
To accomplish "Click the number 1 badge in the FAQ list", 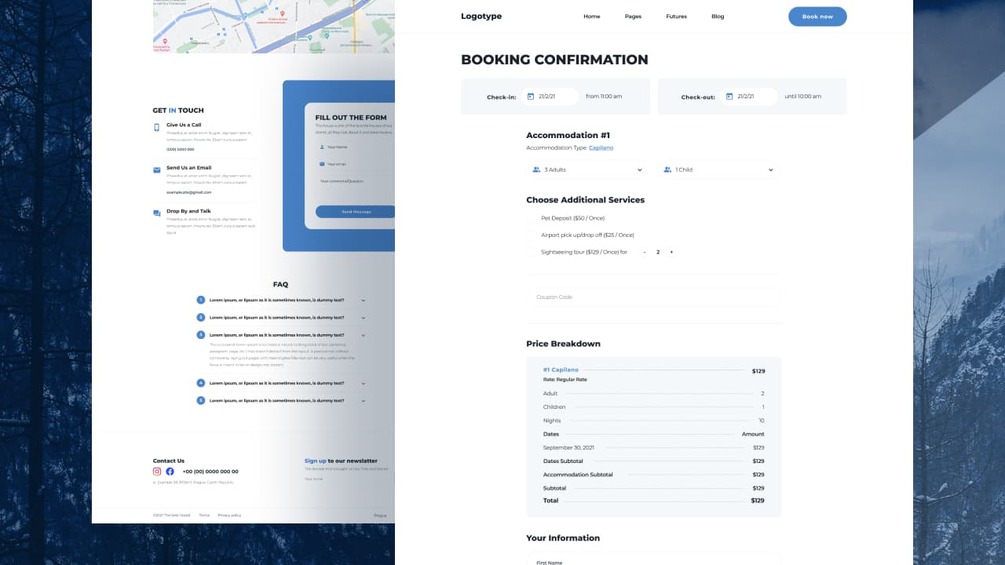I will (x=201, y=300).
